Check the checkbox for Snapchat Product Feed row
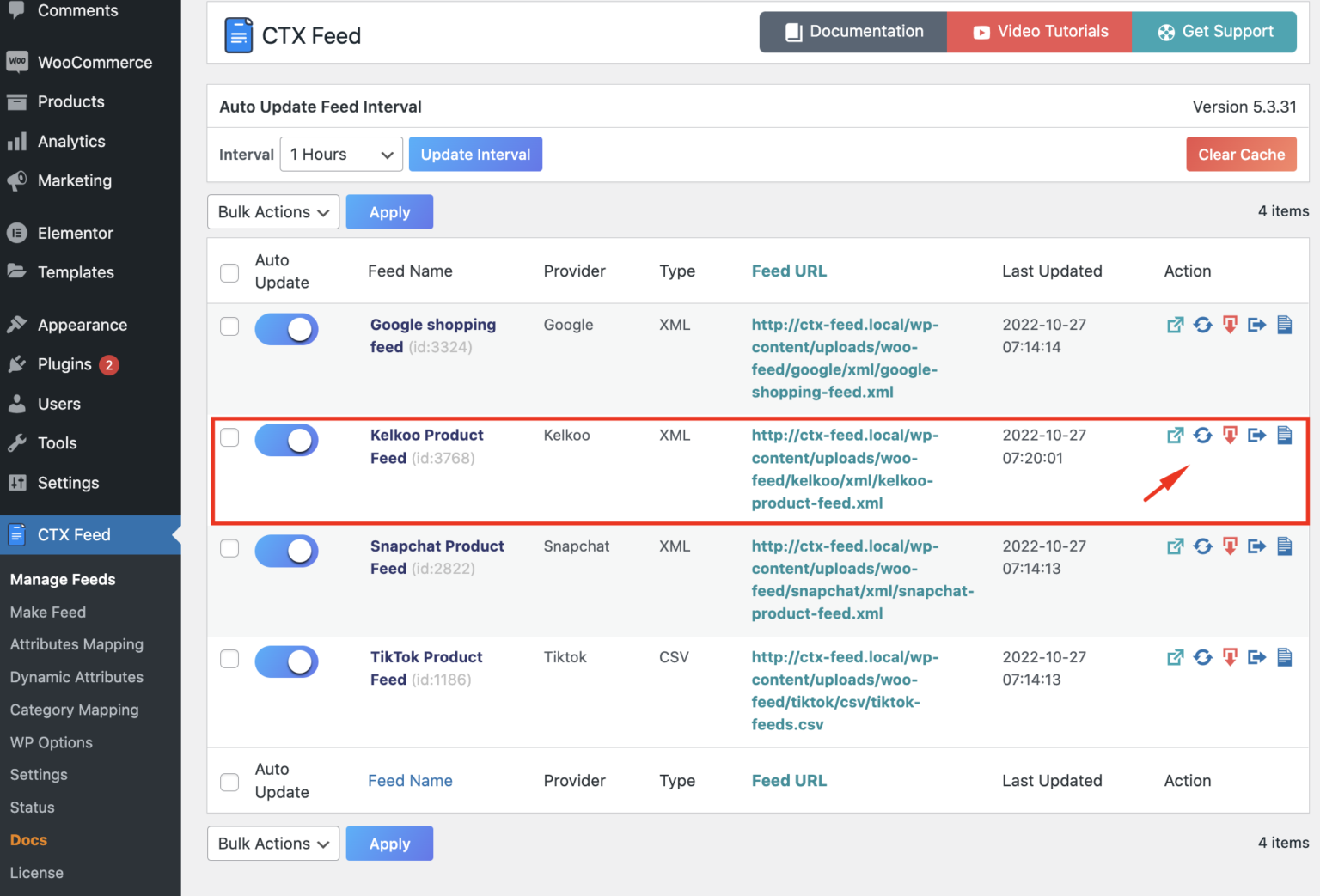This screenshot has width=1320, height=896. [x=229, y=548]
